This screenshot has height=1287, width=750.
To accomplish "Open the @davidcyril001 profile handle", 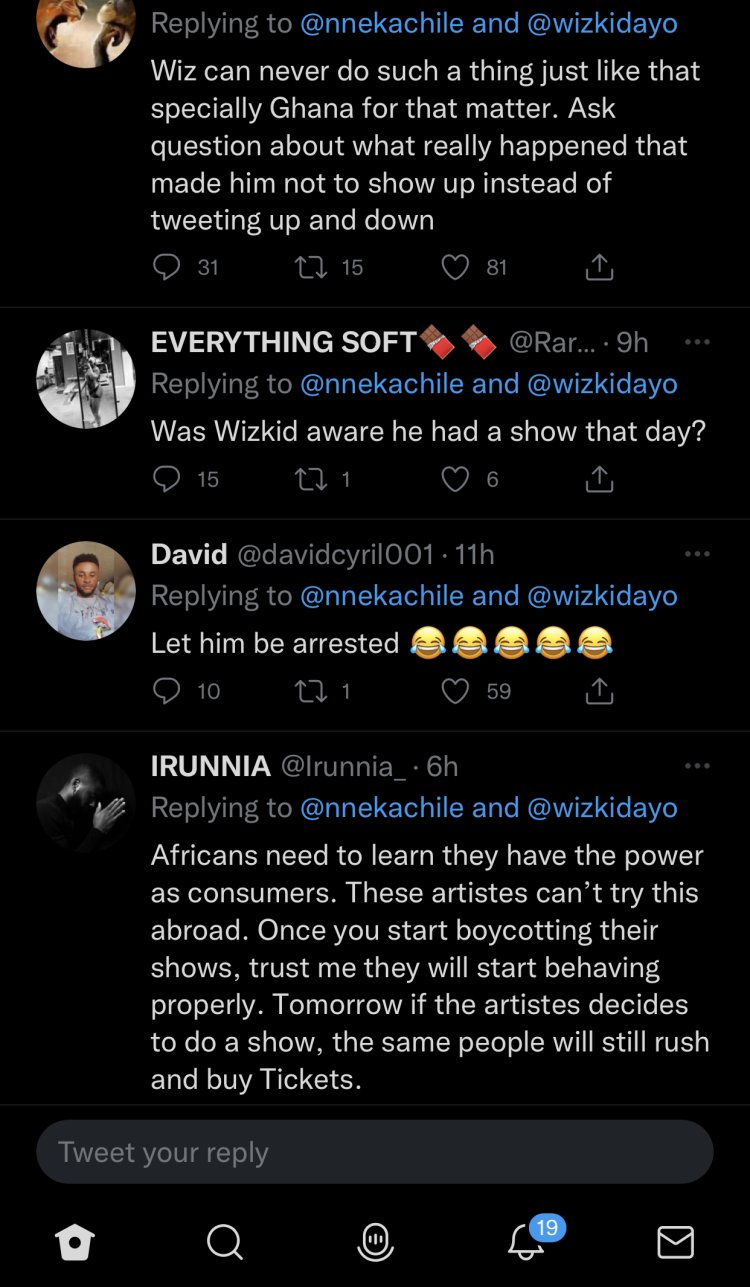I will pyautogui.click(x=335, y=554).
